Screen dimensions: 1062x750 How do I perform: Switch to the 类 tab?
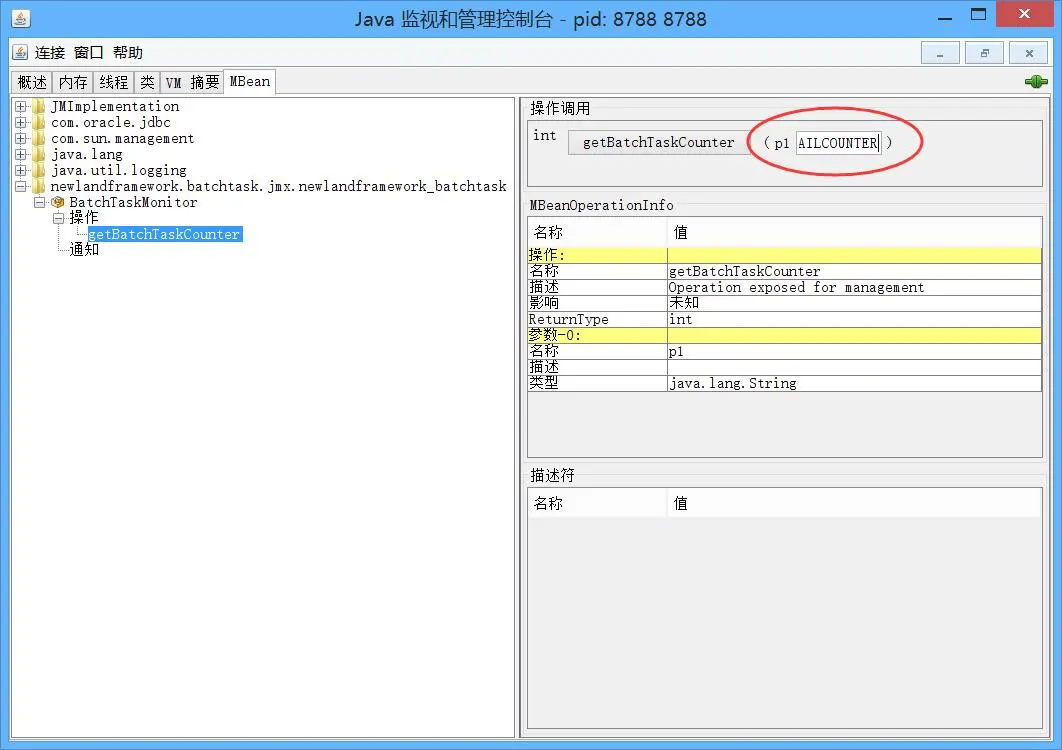(x=147, y=82)
